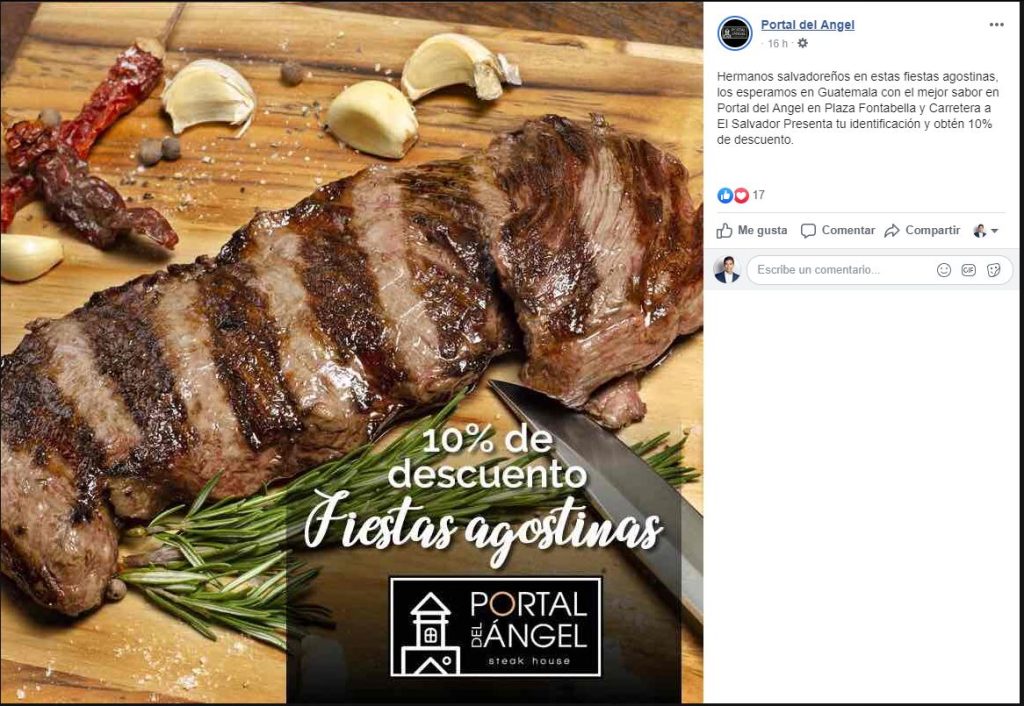Screen dimensions: 1024x706
Task: Expand the comment-as profile selector dropdown
Action: 986,231
